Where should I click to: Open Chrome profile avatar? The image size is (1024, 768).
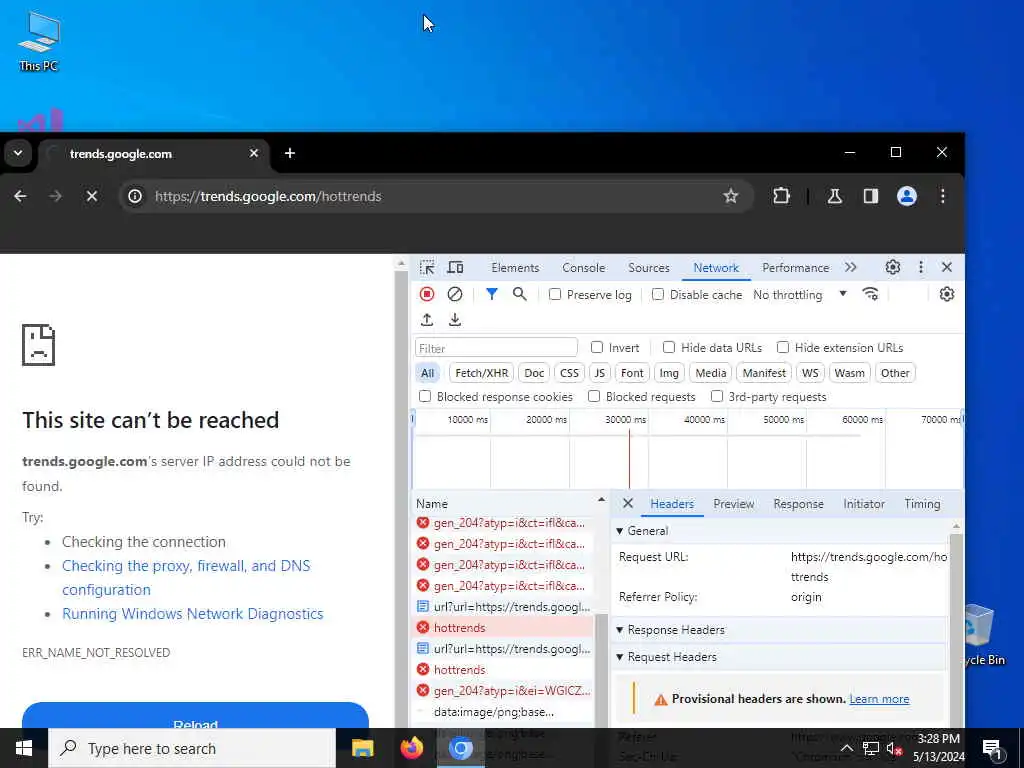coord(906,196)
